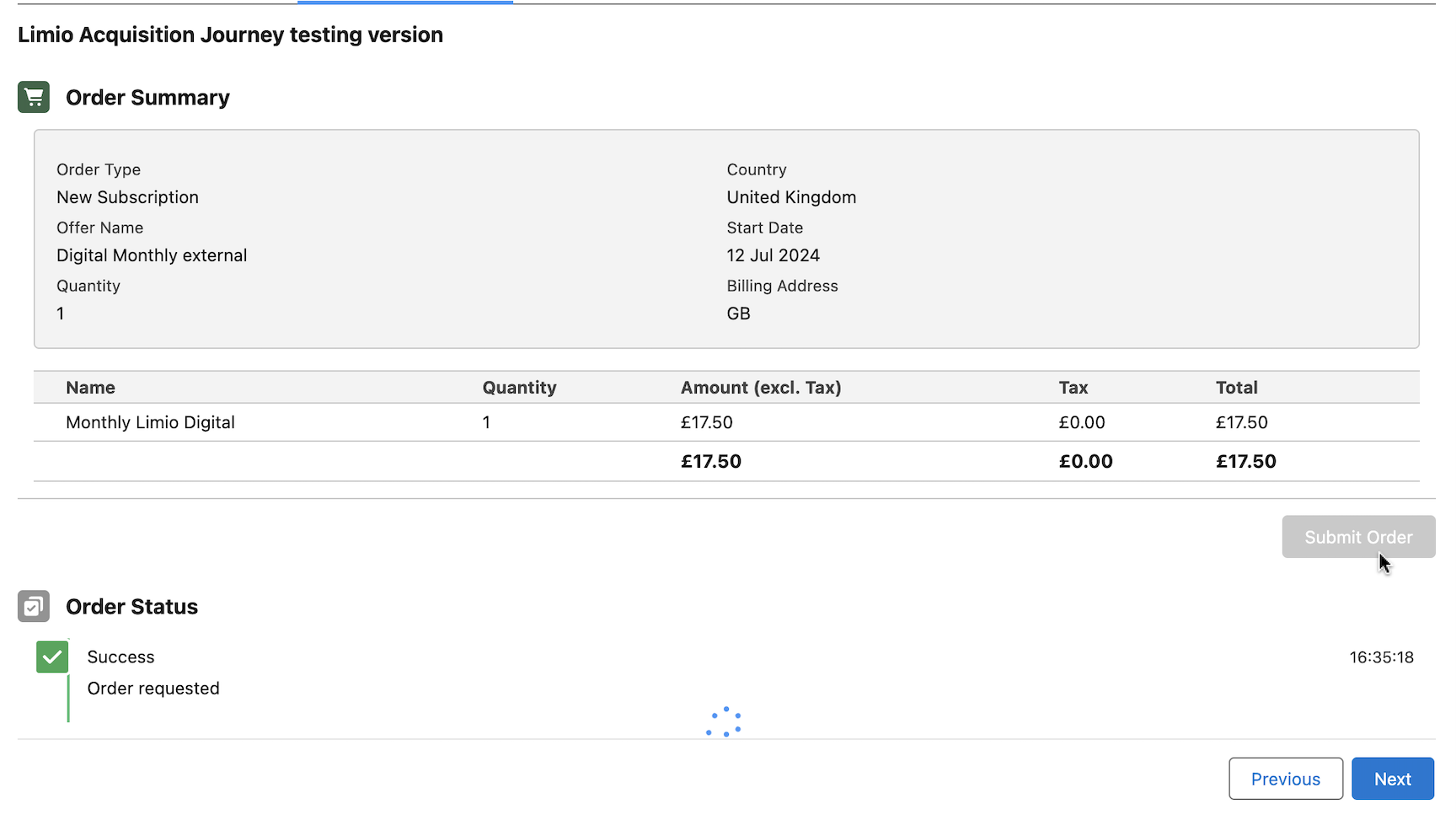The height and width of the screenshot is (831, 1456).
Task: Click the New Subscription order type value
Action: click(127, 197)
